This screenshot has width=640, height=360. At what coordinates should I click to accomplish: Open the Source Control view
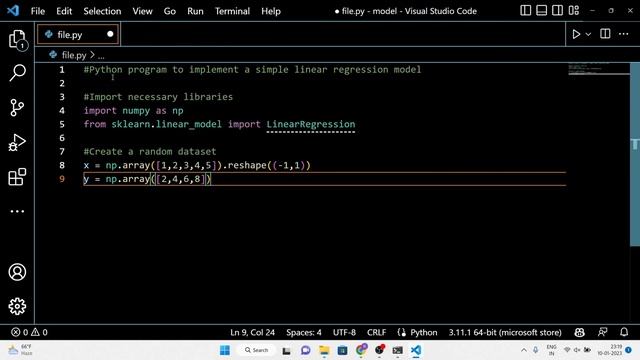[17, 108]
